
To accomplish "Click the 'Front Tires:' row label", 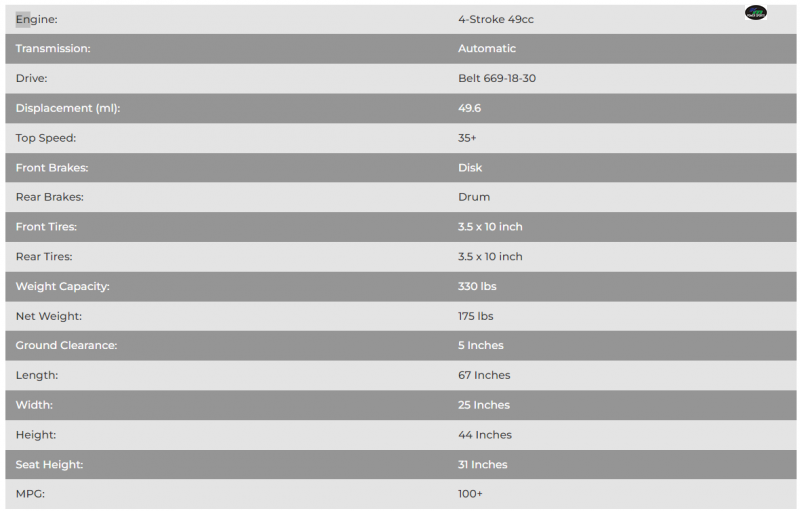I will pos(46,227).
